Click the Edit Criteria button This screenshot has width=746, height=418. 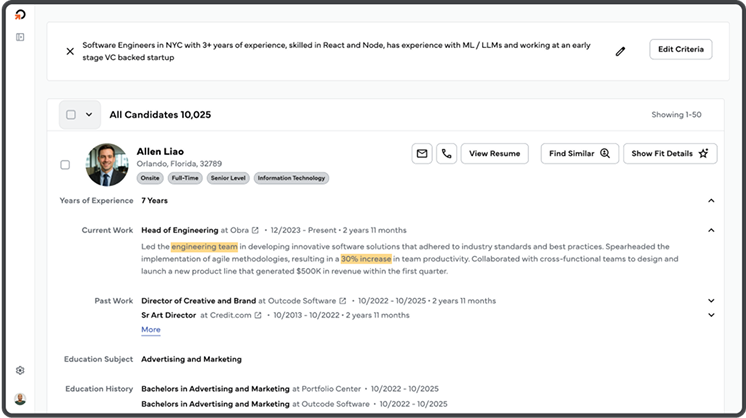[x=680, y=50]
